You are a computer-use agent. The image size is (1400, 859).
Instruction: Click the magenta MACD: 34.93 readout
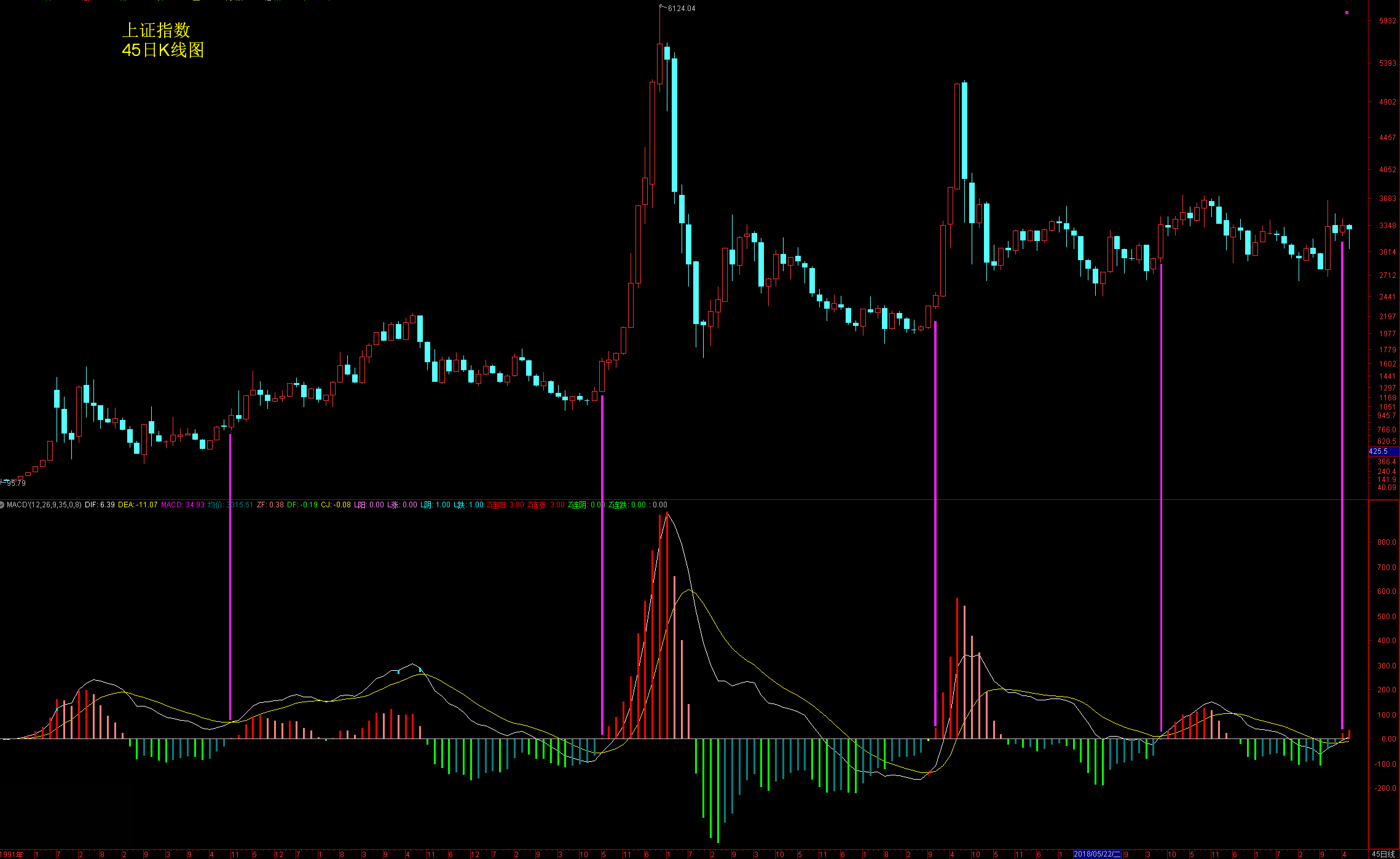point(183,505)
